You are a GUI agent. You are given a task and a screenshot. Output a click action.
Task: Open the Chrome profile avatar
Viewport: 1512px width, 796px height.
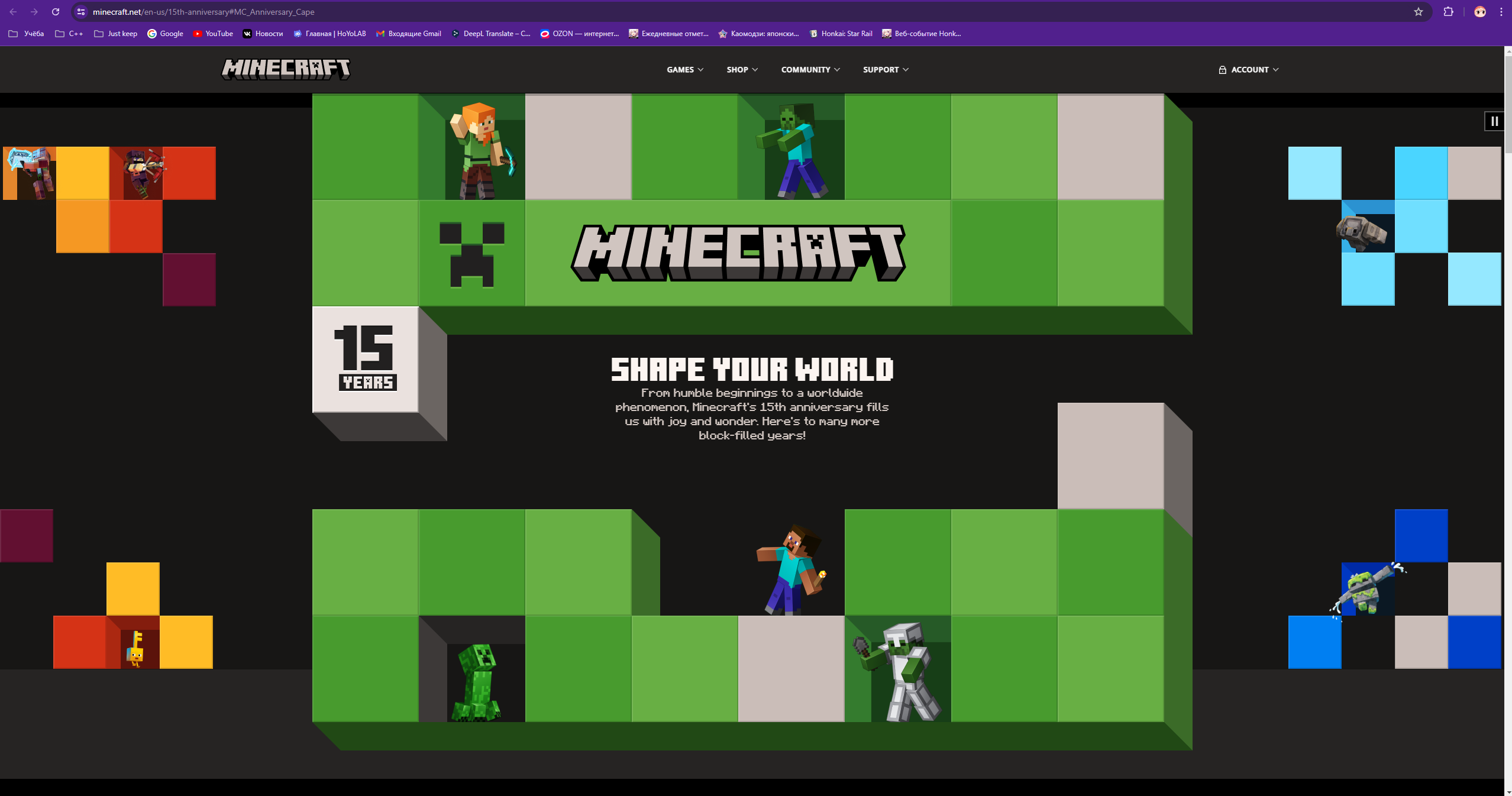tap(1480, 12)
